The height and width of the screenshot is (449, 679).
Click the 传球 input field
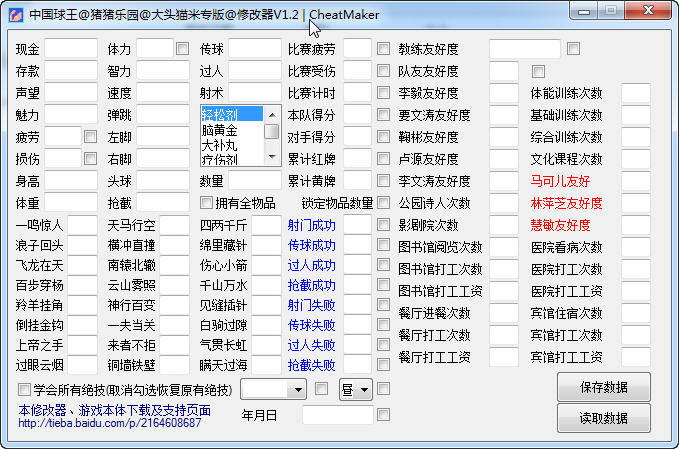[255, 49]
